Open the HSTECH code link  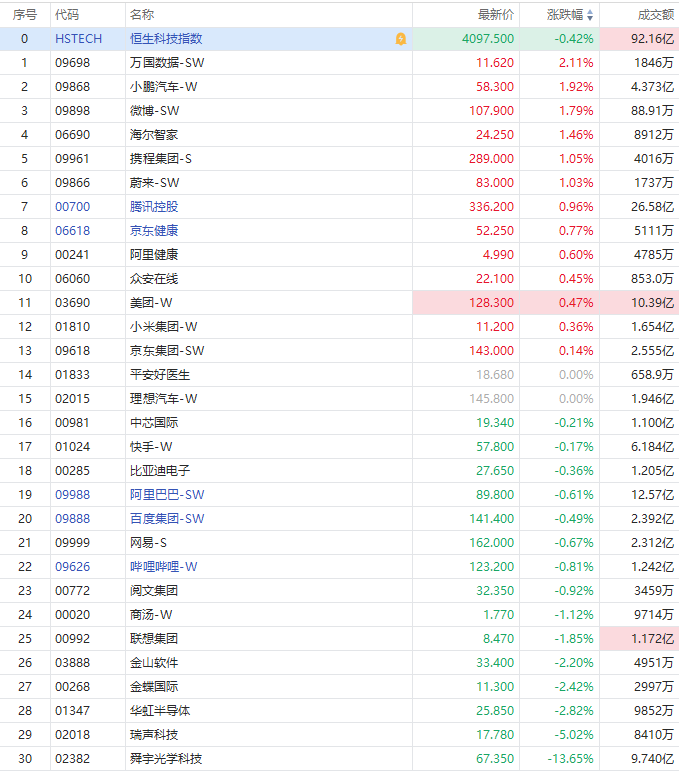[78, 39]
